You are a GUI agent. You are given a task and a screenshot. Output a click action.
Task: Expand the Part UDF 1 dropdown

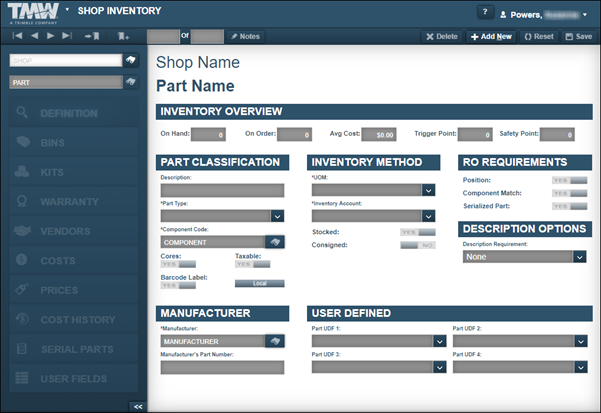tap(440, 341)
